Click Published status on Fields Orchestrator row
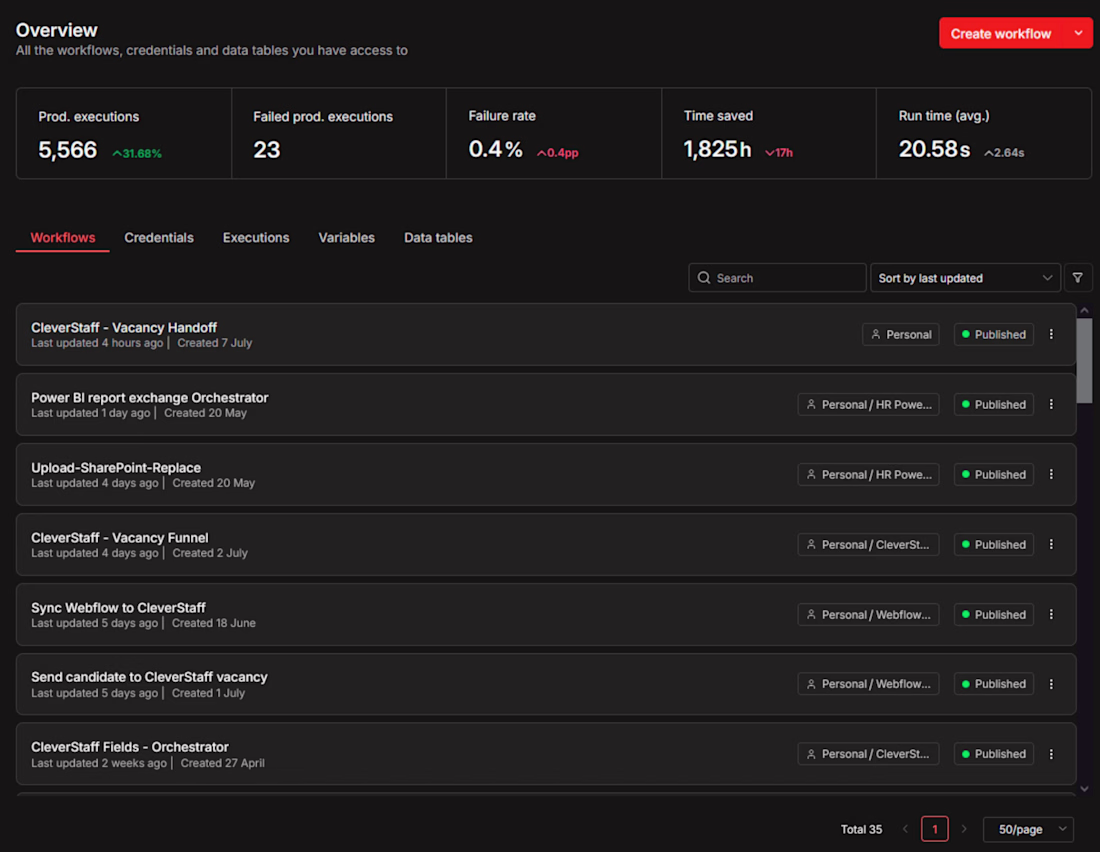This screenshot has height=852, width=1100. pos(993,754)
